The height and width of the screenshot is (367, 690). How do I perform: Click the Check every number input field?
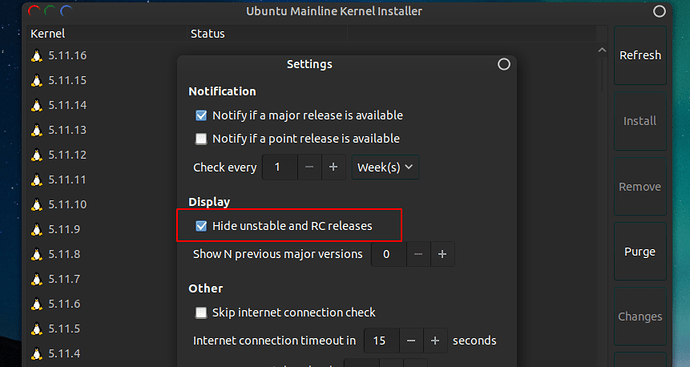point(280,167)
